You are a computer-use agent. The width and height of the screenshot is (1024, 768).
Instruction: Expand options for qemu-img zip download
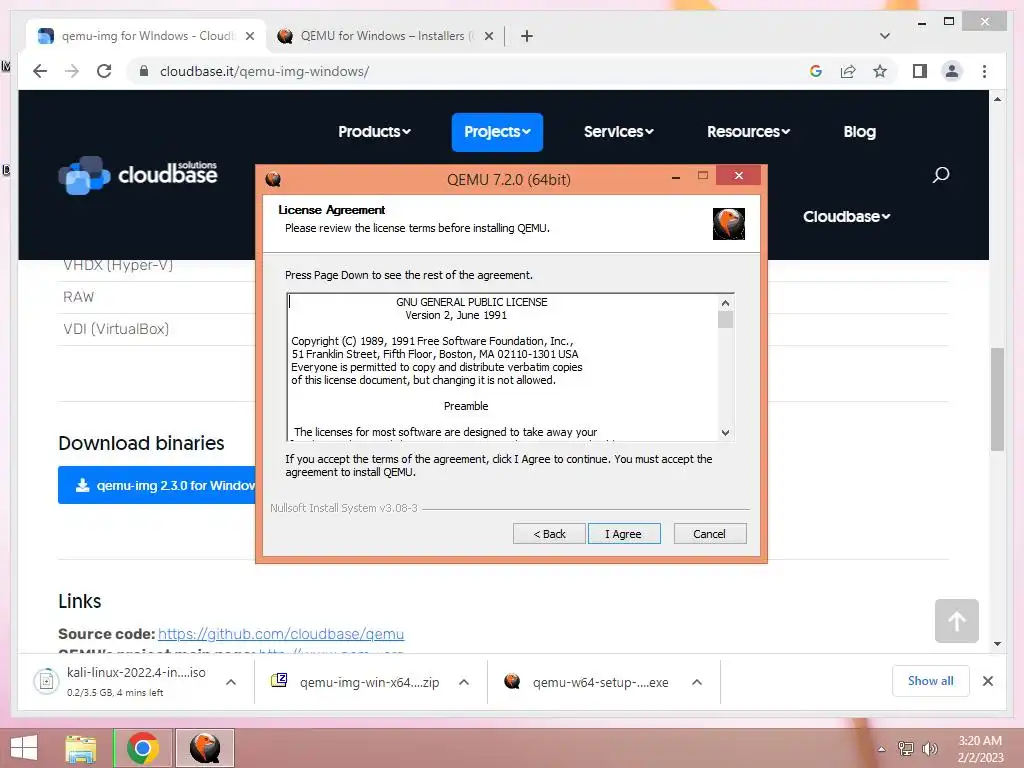[464, 682]
